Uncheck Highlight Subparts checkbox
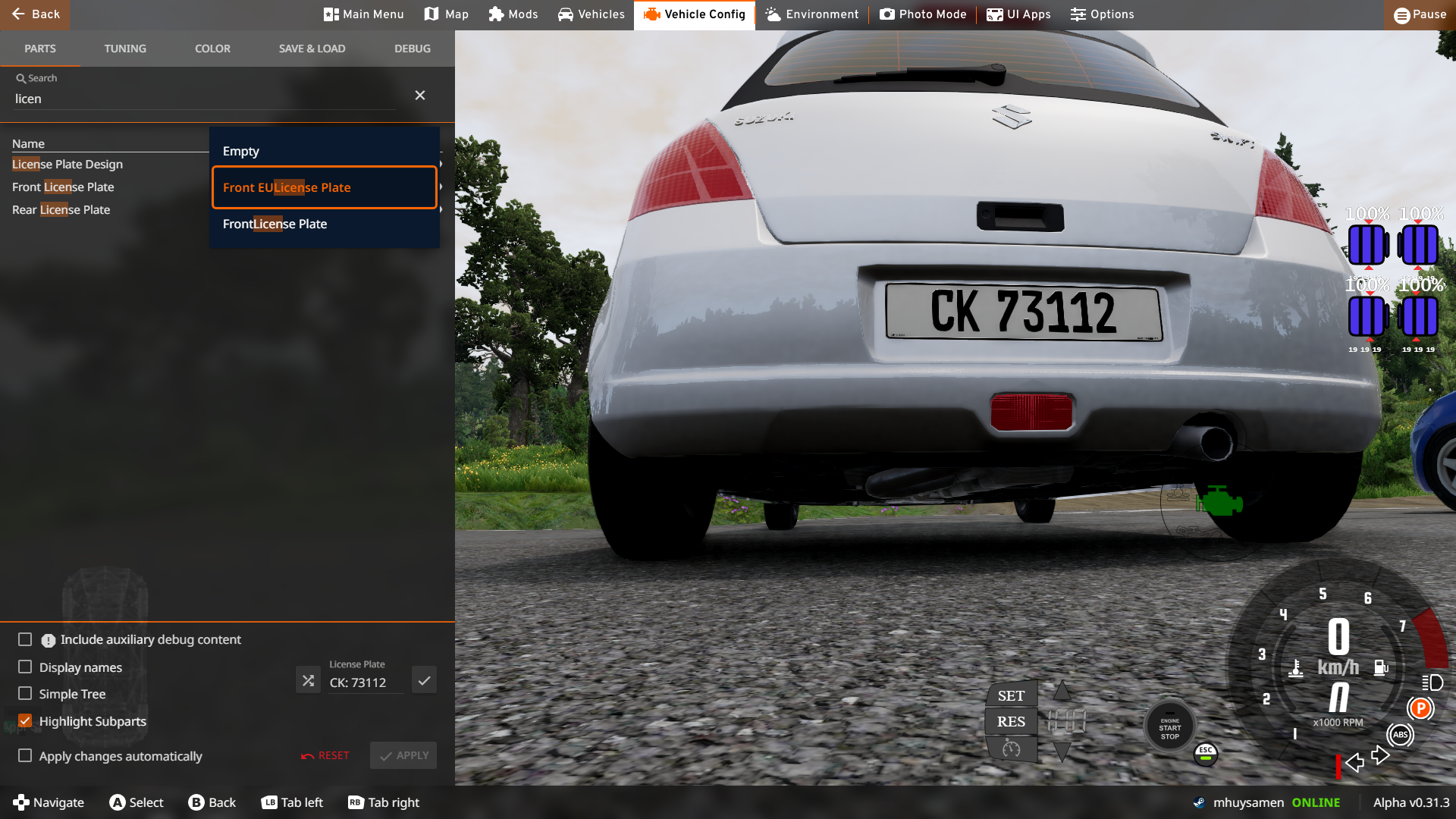The height and width of the screenshot is (819, 1456). [x=25, y=720]
